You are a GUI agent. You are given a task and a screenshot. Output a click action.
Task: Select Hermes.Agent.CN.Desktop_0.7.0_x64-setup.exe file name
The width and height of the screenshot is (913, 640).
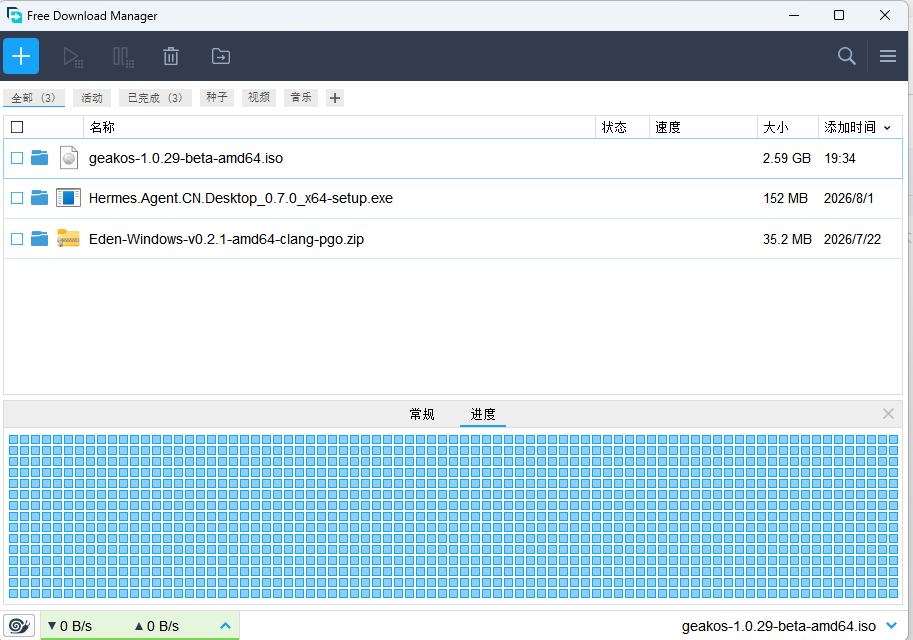click(x=240, y=198)
